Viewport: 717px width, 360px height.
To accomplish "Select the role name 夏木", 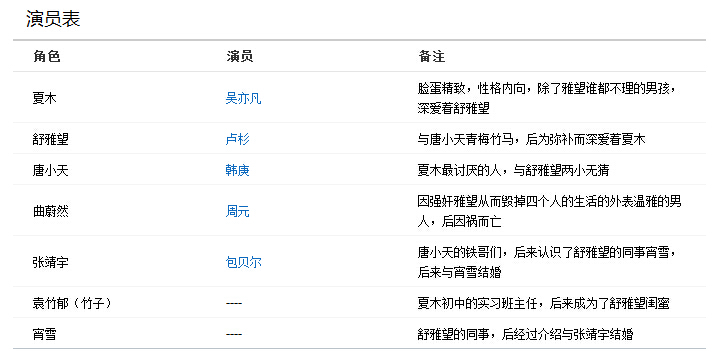I will pos(44,98).
